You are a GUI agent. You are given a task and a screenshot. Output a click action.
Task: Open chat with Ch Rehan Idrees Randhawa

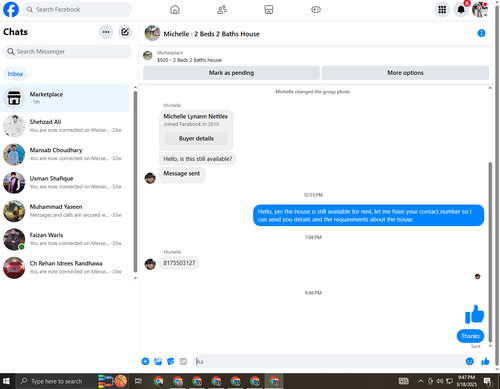[65, 268]
